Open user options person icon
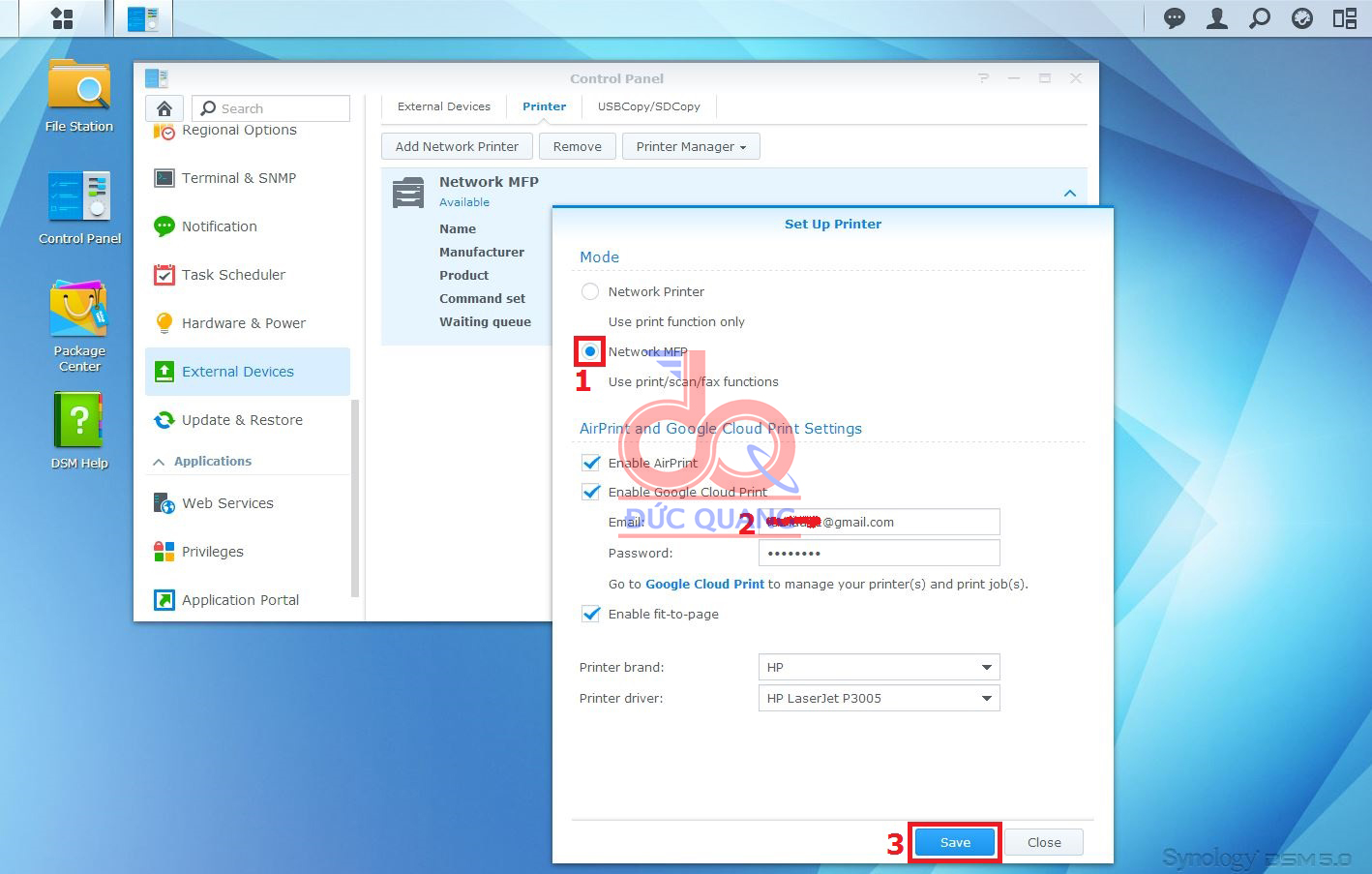 point(1217,18)
